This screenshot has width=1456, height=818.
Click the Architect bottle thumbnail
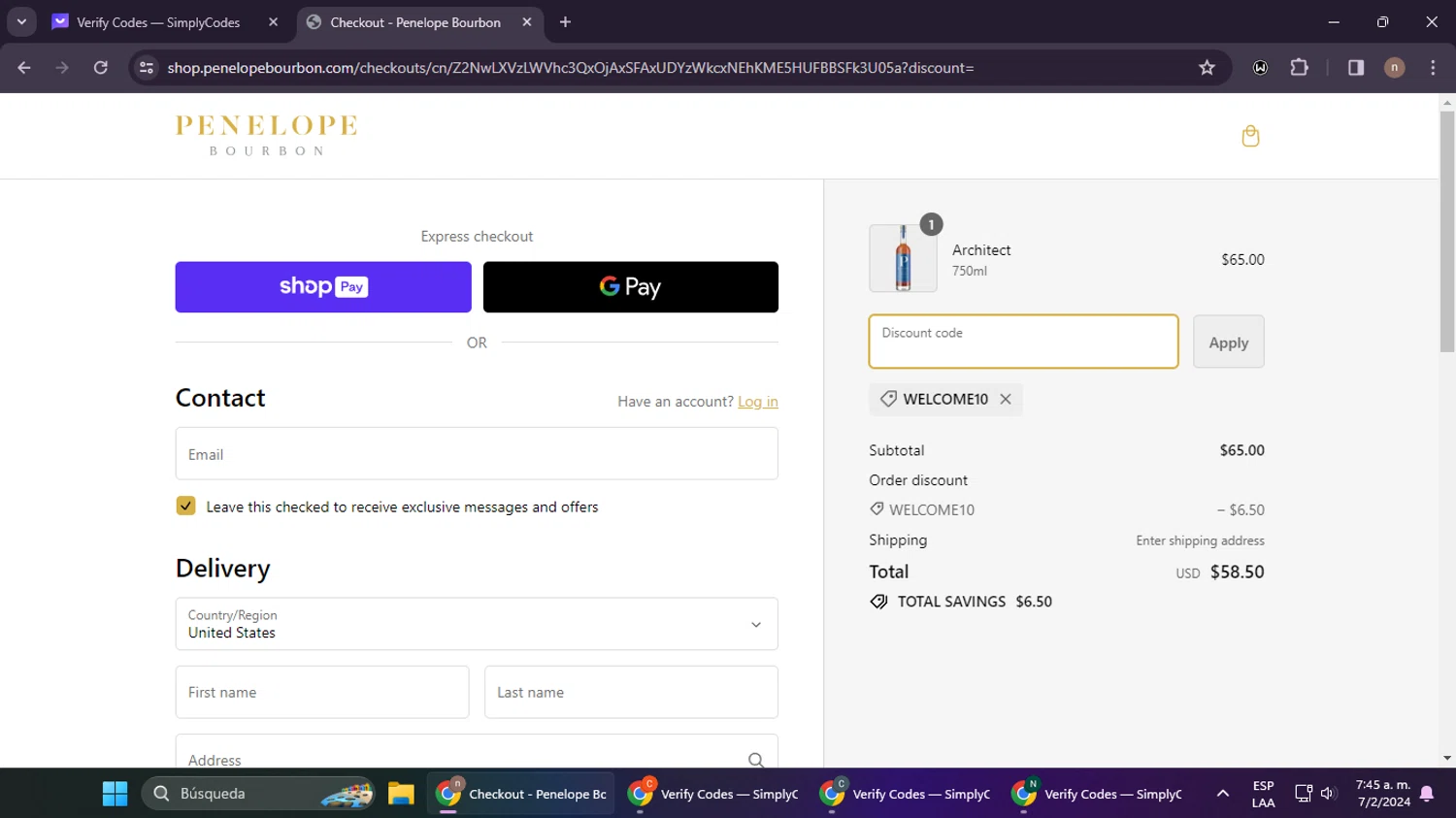[x=903, y=258]
